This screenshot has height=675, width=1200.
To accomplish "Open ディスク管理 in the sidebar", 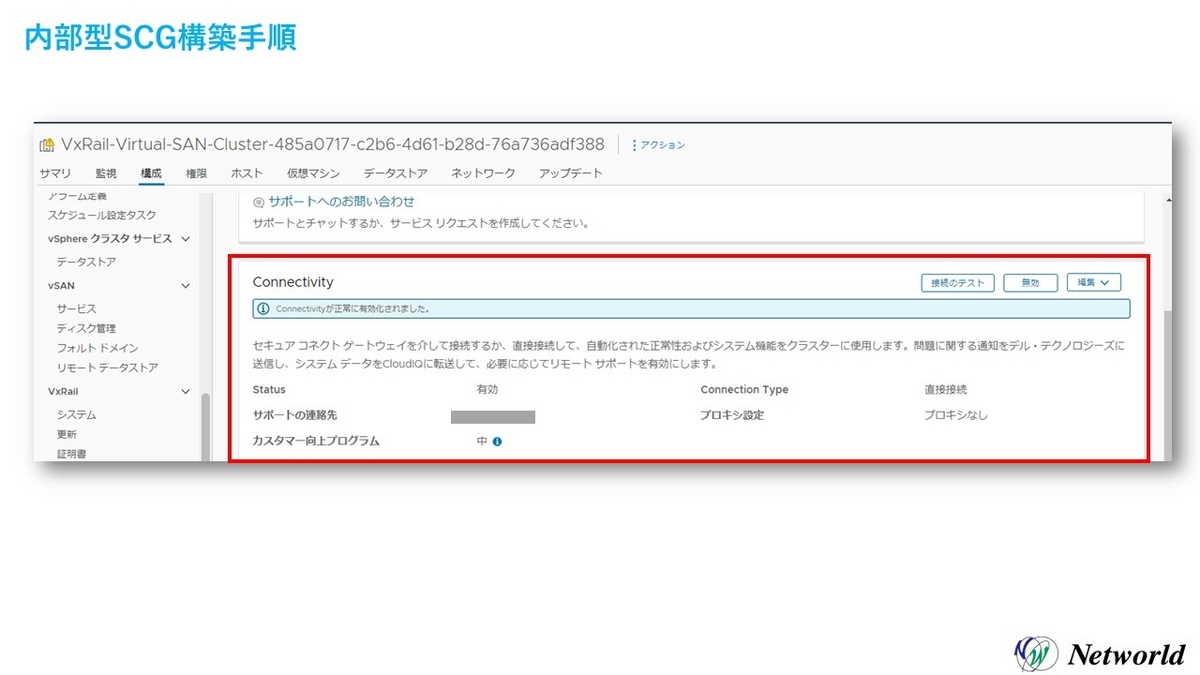I will [86, 328].
